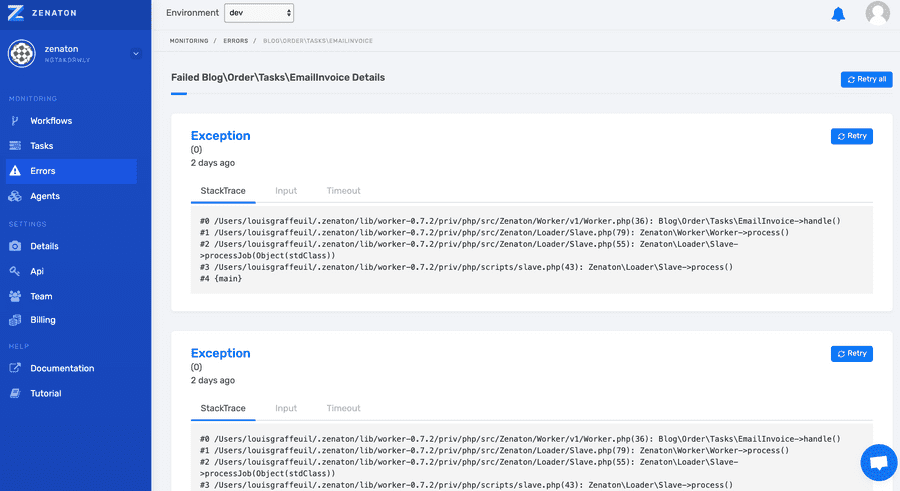The height and width of the screenshot is (491, 900).
Task: Click the Workflows branch icon
Action: click(15, 121)
